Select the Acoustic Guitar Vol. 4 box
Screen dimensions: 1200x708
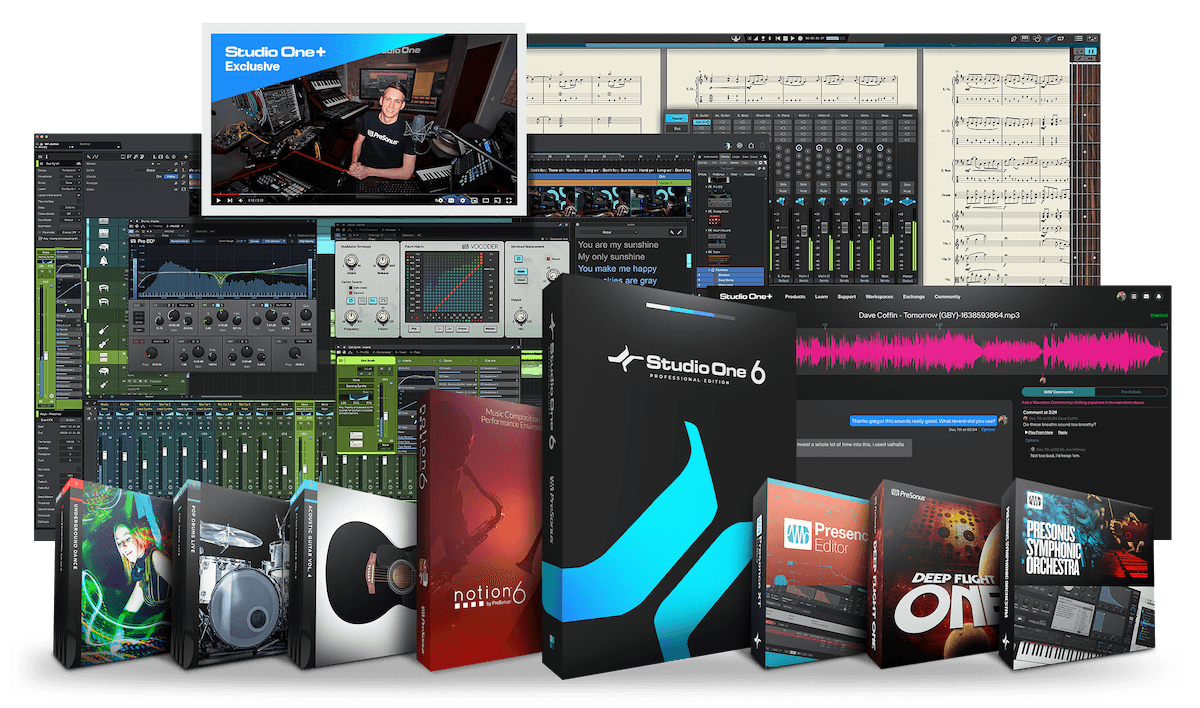[x=355, y=575]
